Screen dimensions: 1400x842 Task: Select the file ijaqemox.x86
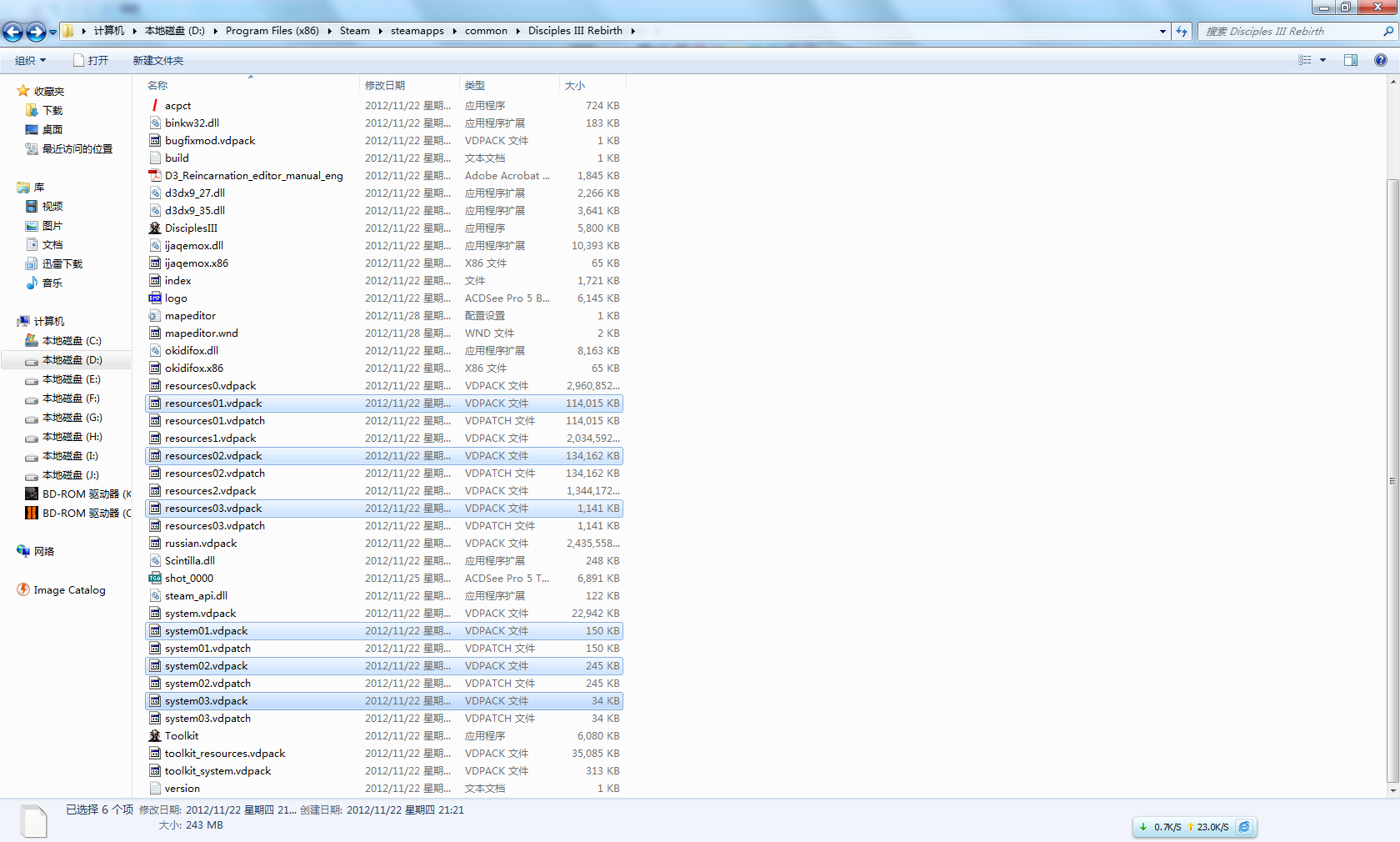384,263
